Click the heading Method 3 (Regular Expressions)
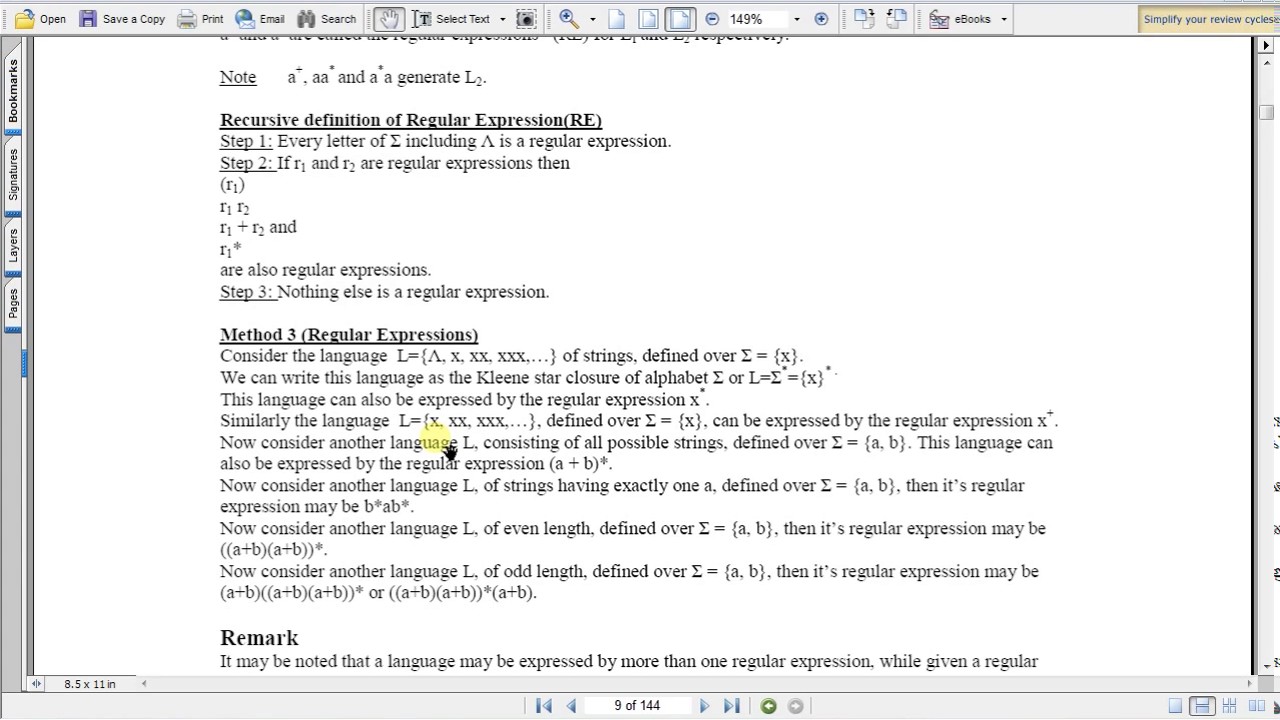Screen dimensions: 1280x720 pyautogui.click(x=349, y=335)
